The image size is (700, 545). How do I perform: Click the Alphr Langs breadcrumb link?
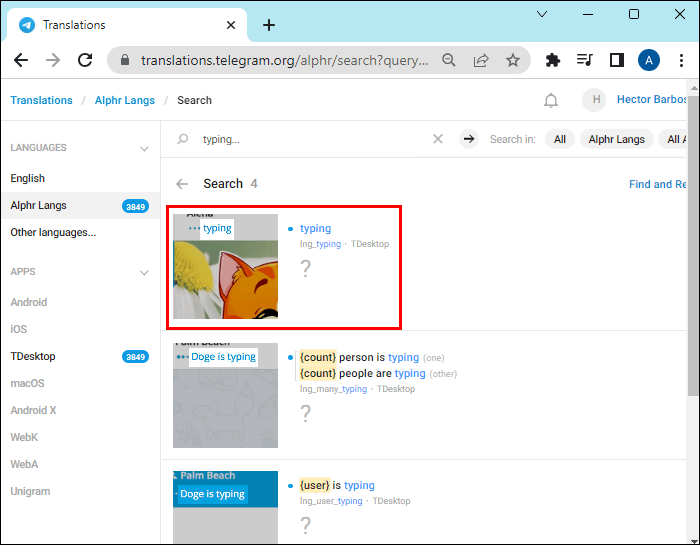tap(125, 100)
